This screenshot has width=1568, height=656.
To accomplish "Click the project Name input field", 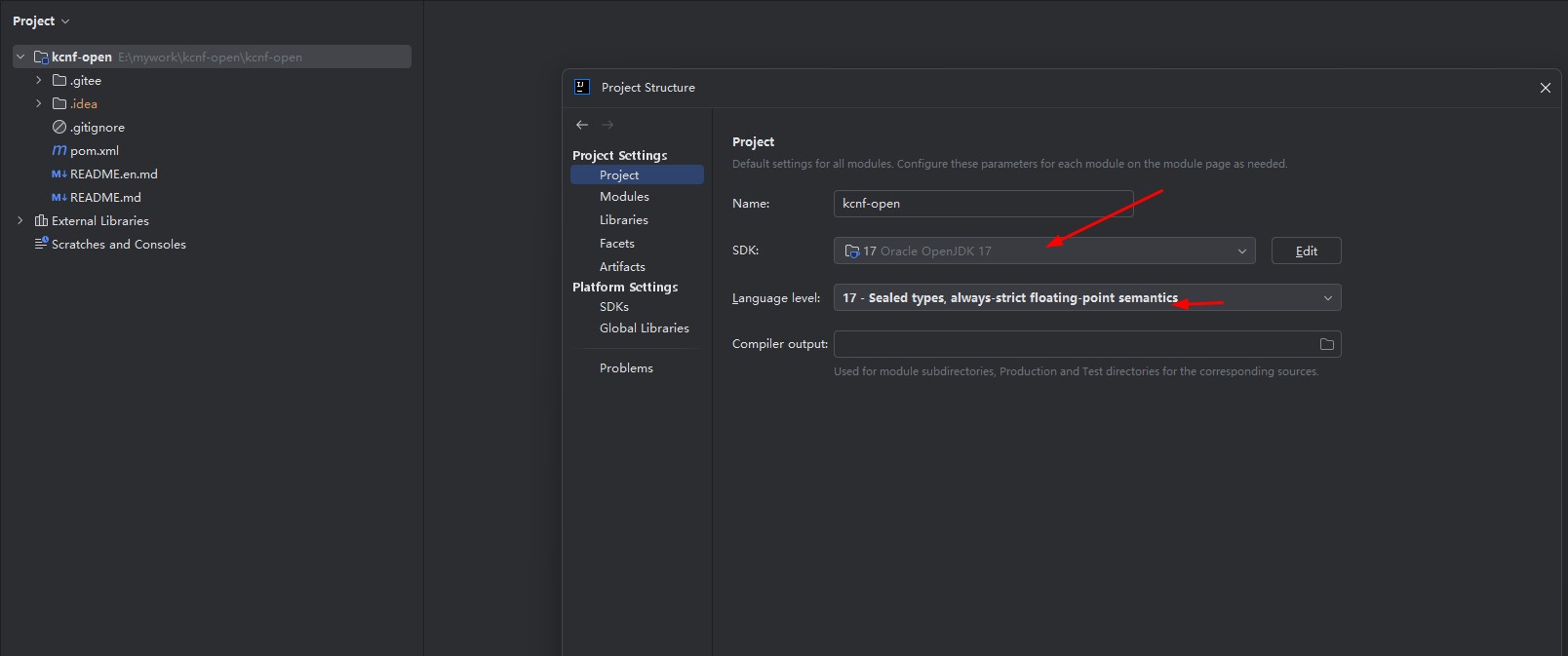I will (x=983, y=204).
